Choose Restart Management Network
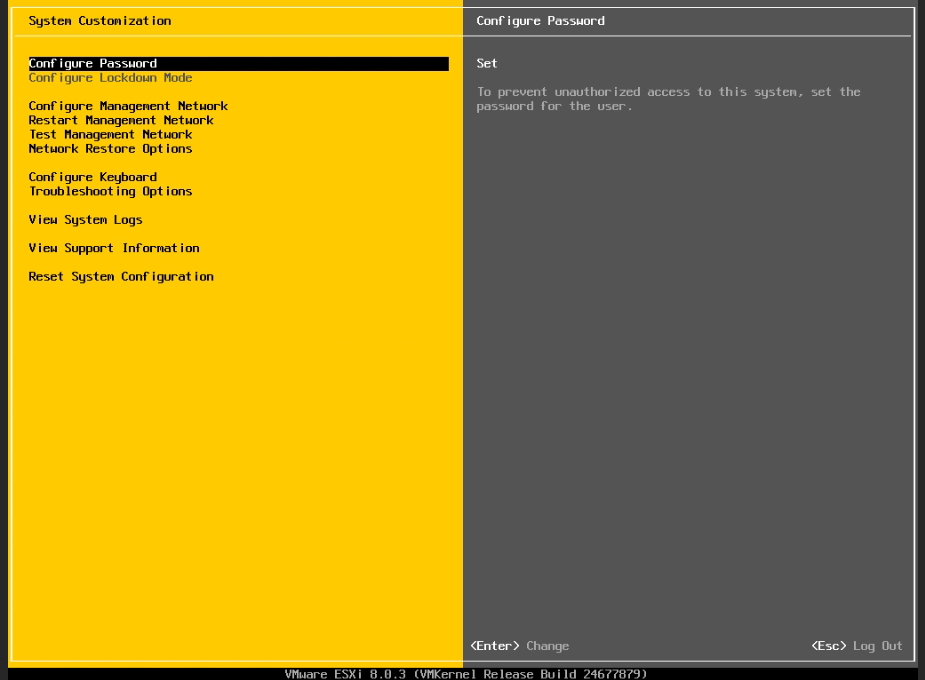Screen dimensions: 925x680 coord(121,120)
